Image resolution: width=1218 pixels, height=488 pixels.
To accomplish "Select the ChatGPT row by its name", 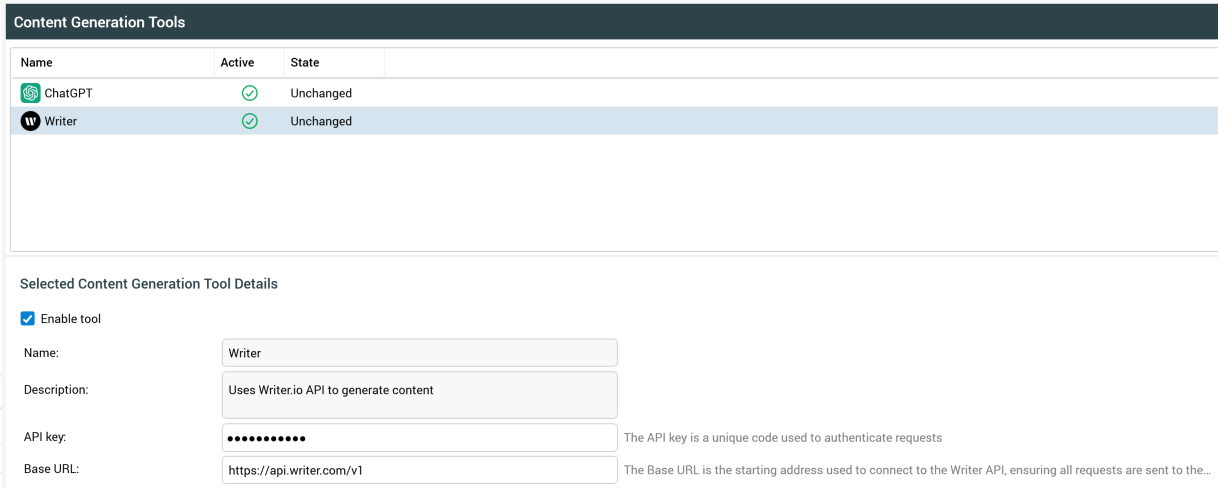I will [68, 93].
